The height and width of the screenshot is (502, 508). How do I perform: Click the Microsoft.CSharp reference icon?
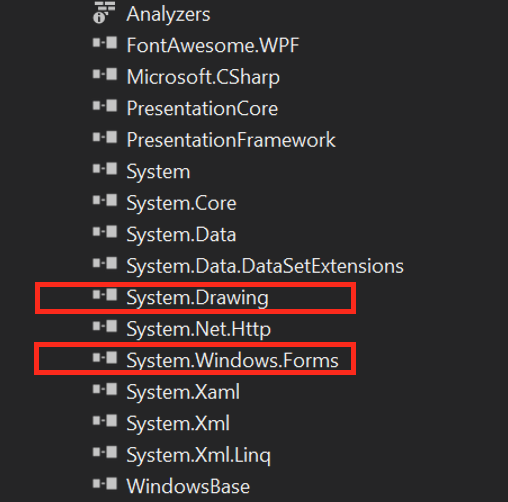[x=105, y=75]
